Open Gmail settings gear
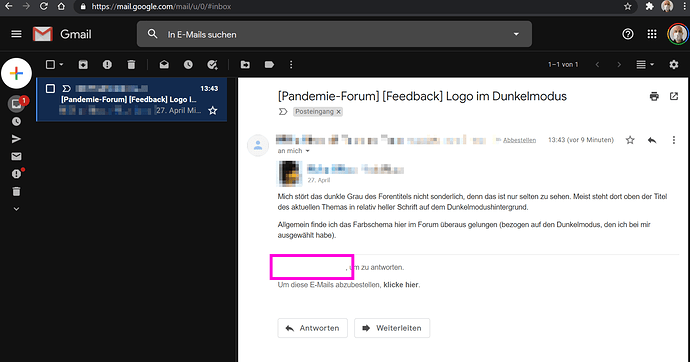Image resolution: width=690 pixels, height=362 pixels. [x=674, y=65]
